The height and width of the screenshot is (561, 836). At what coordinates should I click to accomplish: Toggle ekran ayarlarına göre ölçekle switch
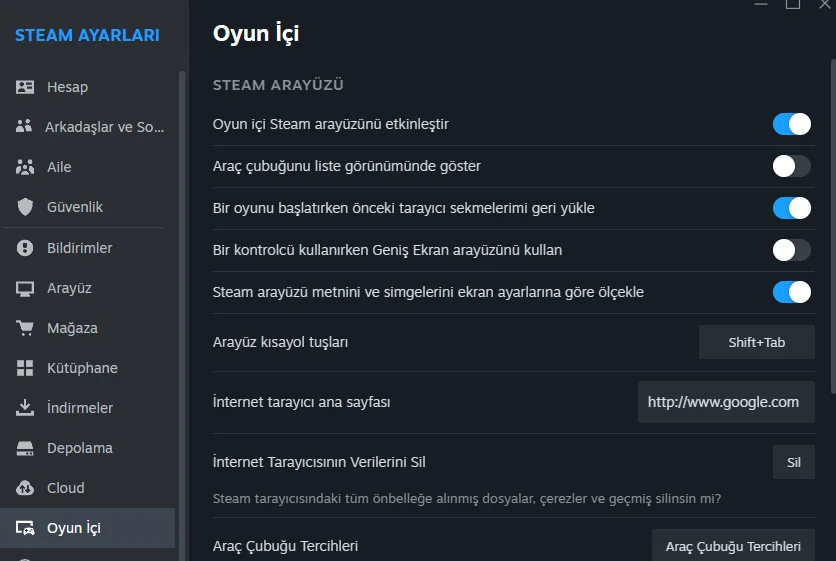pos(792,292)
